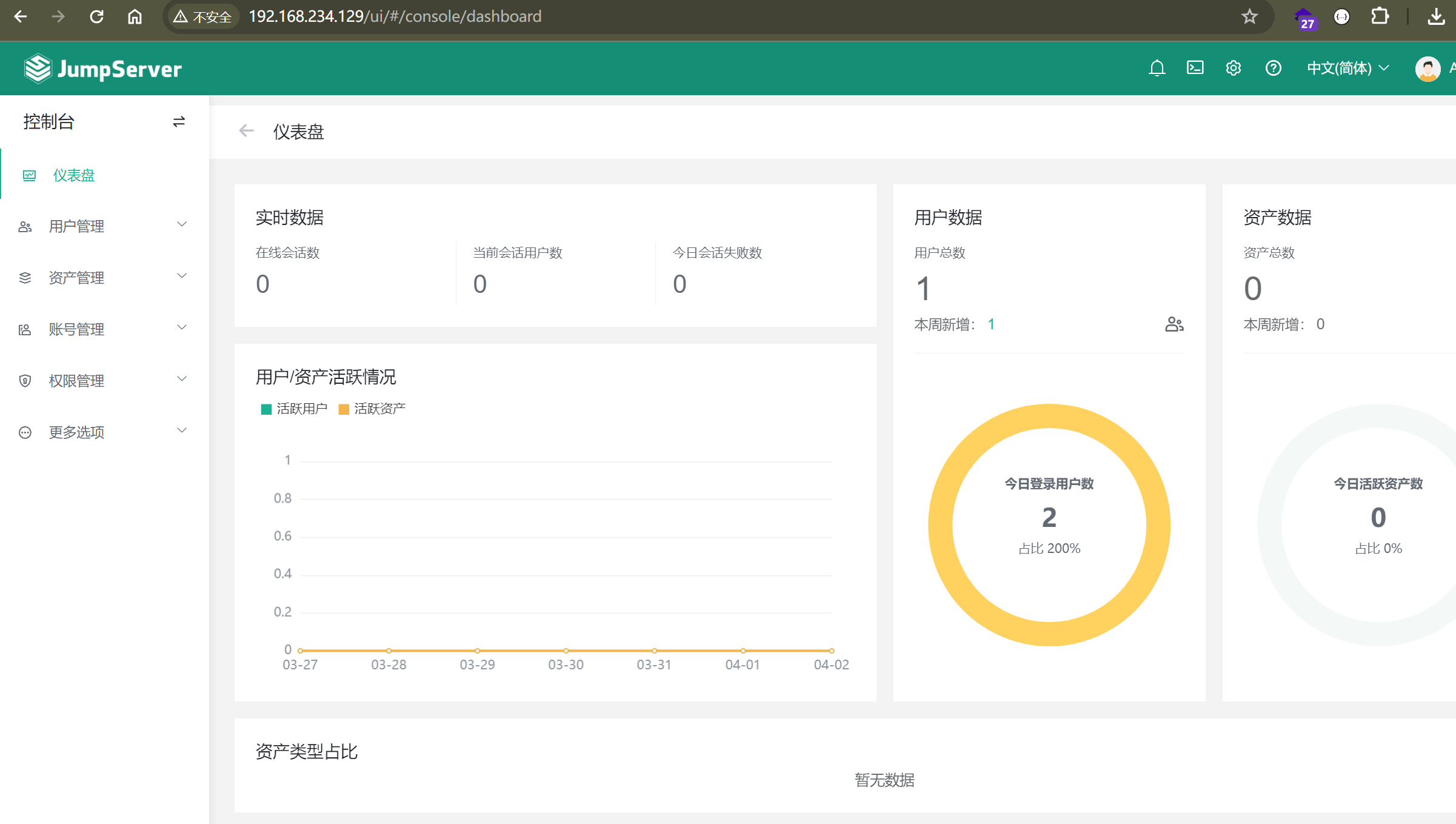Open the browser home page icon
Viewport: 1456px width, 824px height.
coord(135,16)
